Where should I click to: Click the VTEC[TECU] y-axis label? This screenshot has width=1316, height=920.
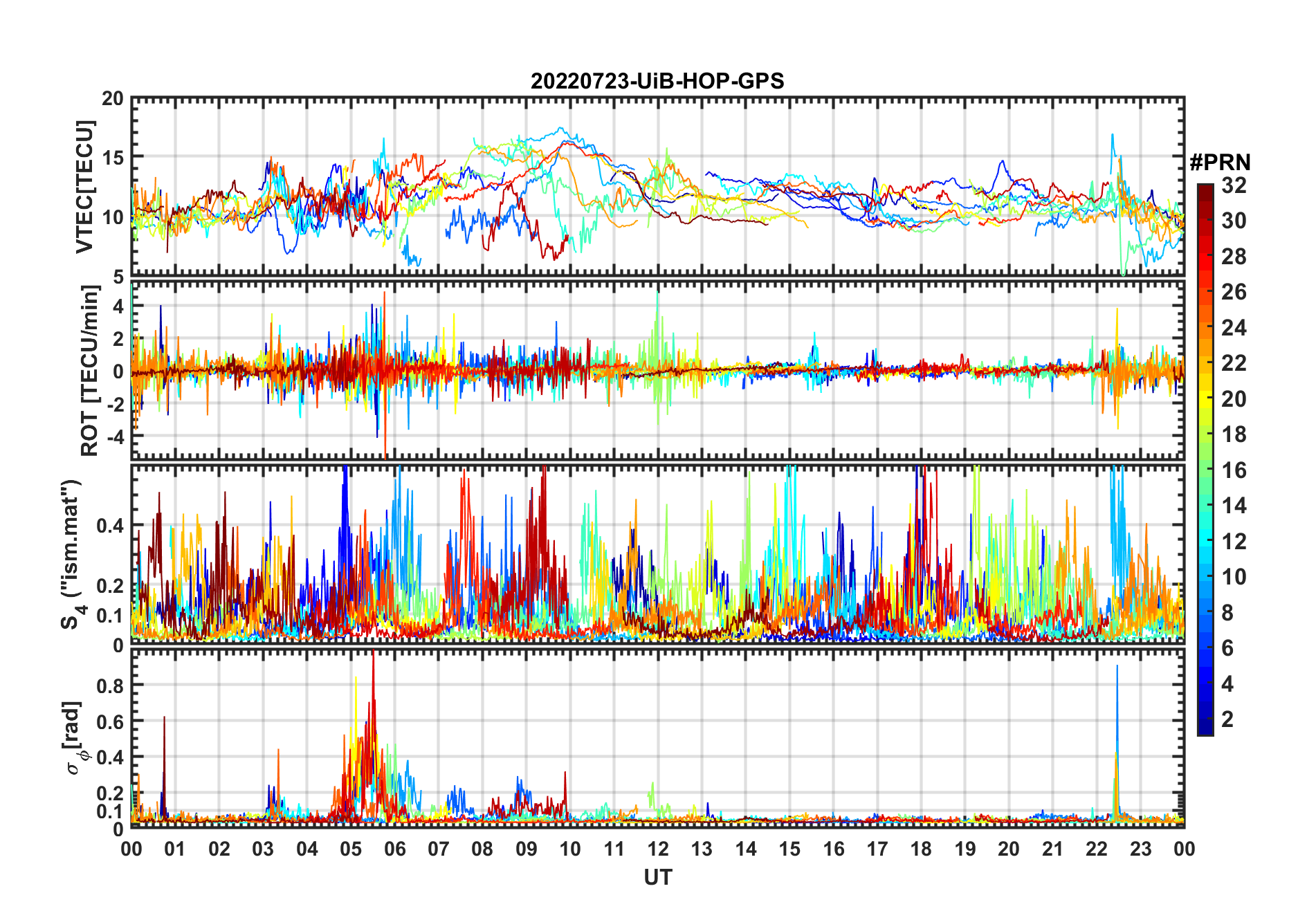(x=84, y=187)
